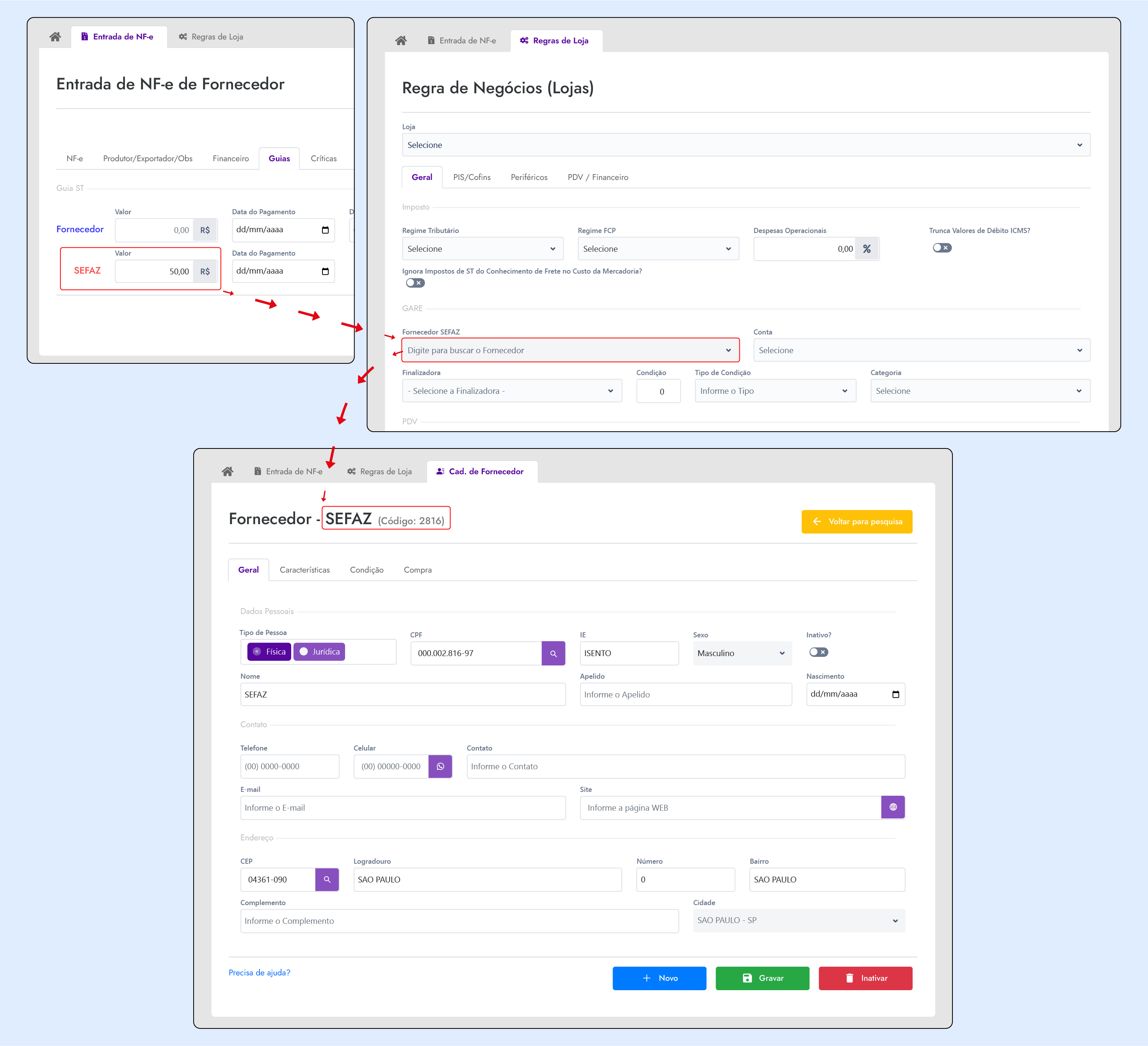Open calendar icon in SEFAZ Data do Pagamento
The height and width of the screenshot is (1046, 1148).
tap(325, 271)
